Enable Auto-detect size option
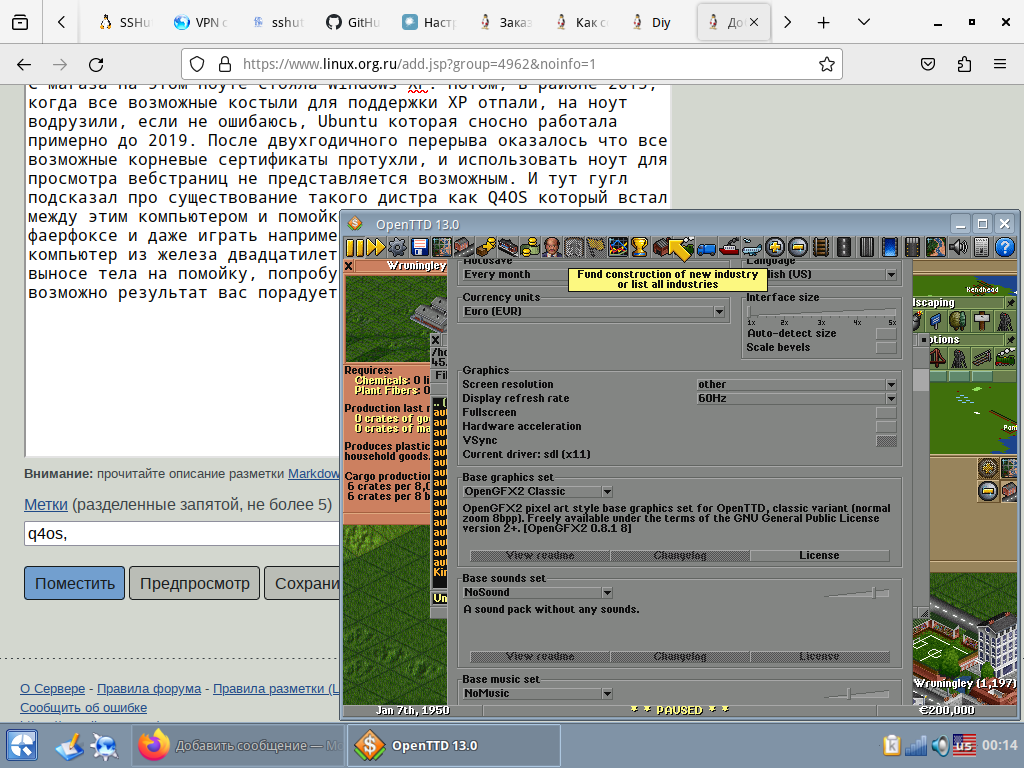Screen dimensions: 1024x768 (886, 334)
